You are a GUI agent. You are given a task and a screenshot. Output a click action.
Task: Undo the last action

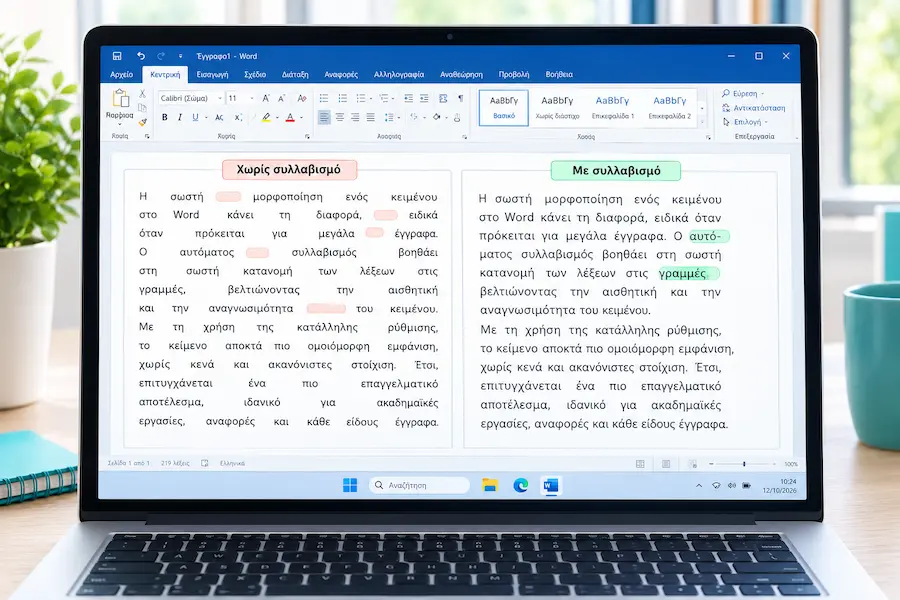(141, 56)
